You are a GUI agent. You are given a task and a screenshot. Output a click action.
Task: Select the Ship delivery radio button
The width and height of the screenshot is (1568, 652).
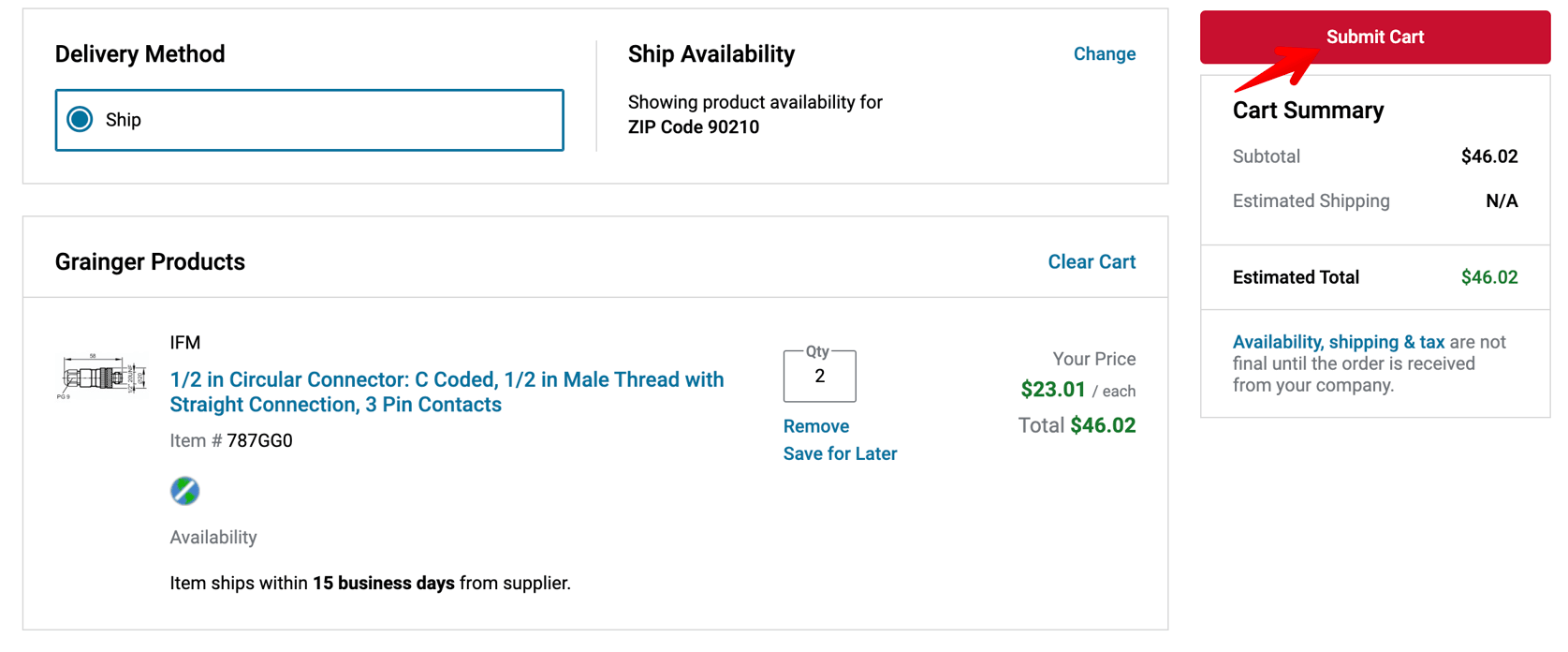coord(81,120)
